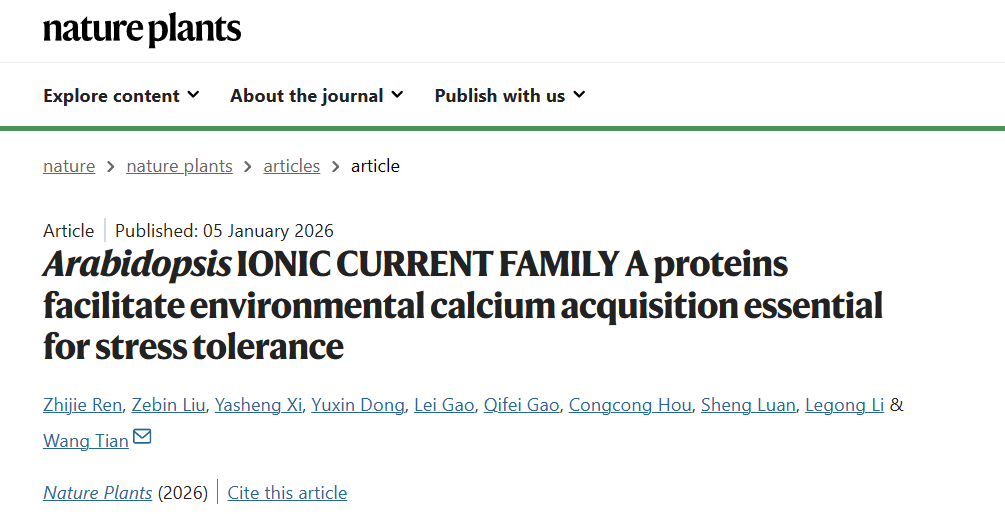Click author Congcong Hou
The width and height of the screenshot is (1005, 514).
(x=628, y=405)
